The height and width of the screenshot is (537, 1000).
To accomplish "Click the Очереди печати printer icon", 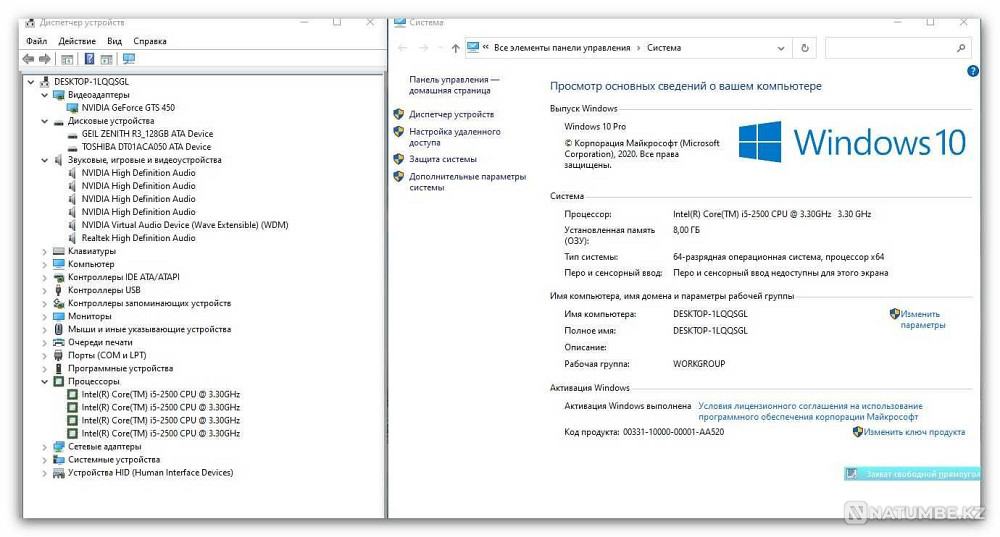I will (x=59, y=342).
